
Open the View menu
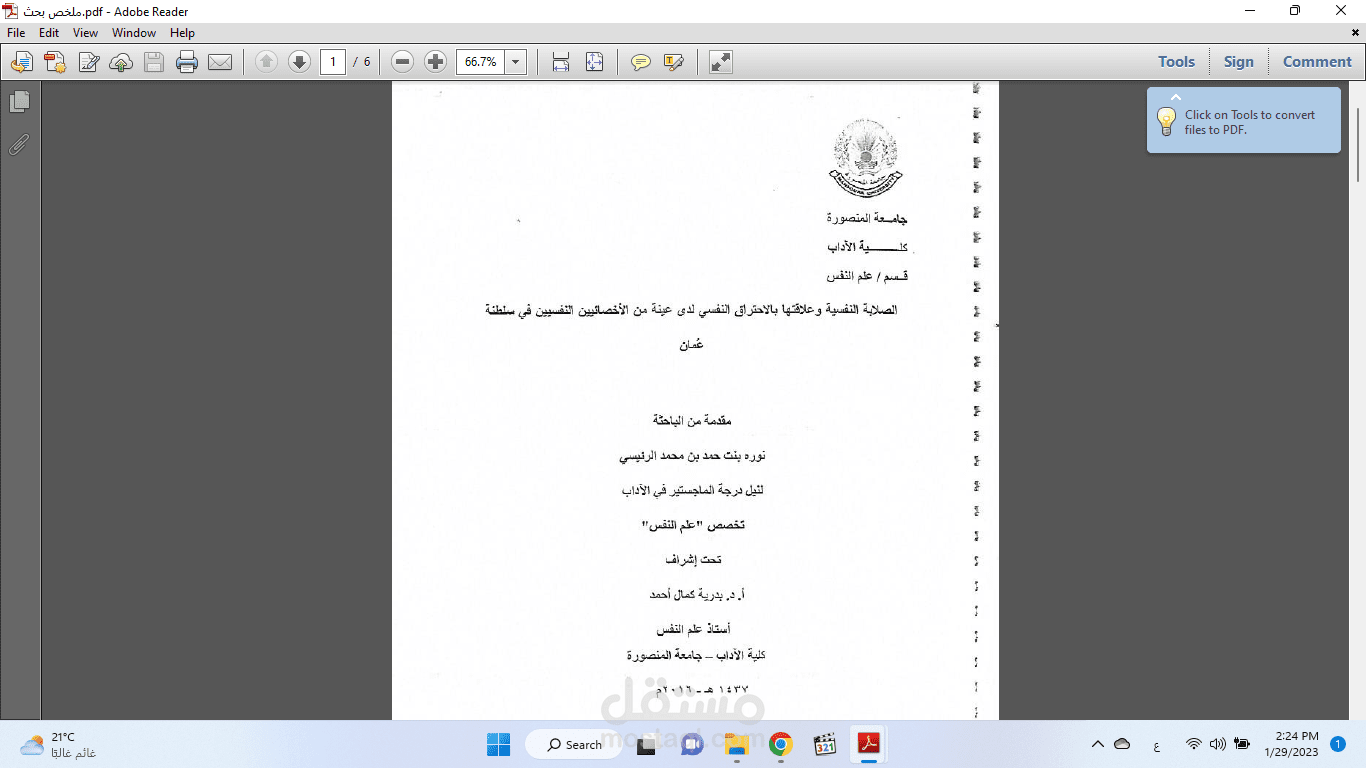click(x=85, y=32)
